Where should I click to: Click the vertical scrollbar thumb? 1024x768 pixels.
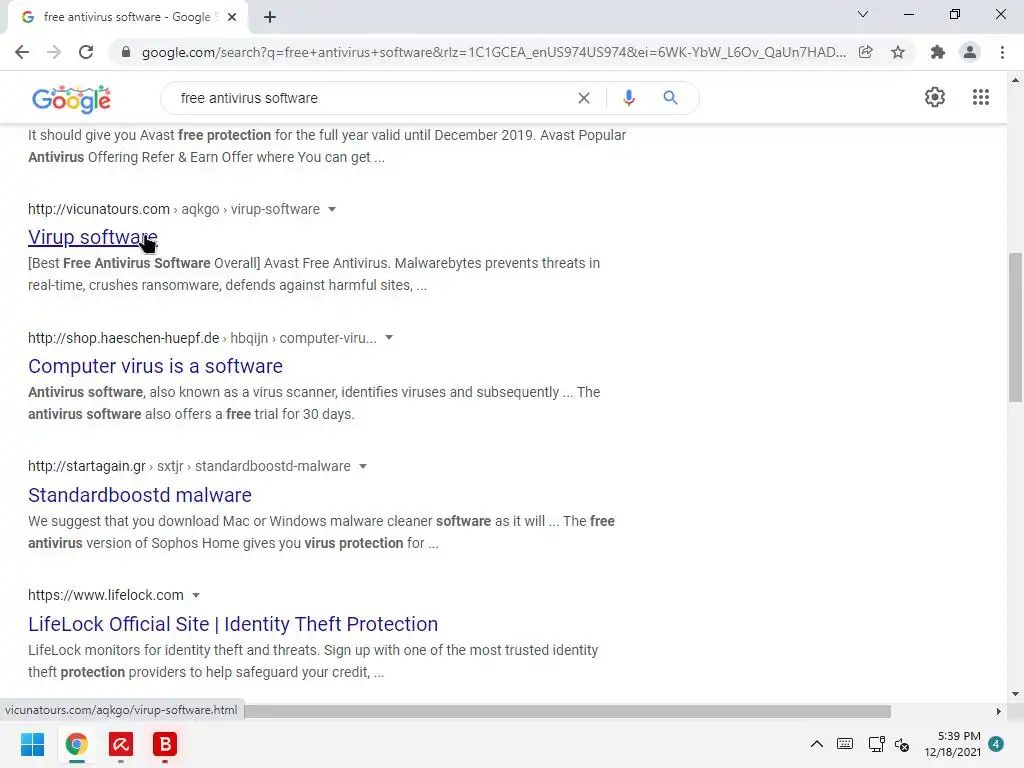coord(1016,328)
